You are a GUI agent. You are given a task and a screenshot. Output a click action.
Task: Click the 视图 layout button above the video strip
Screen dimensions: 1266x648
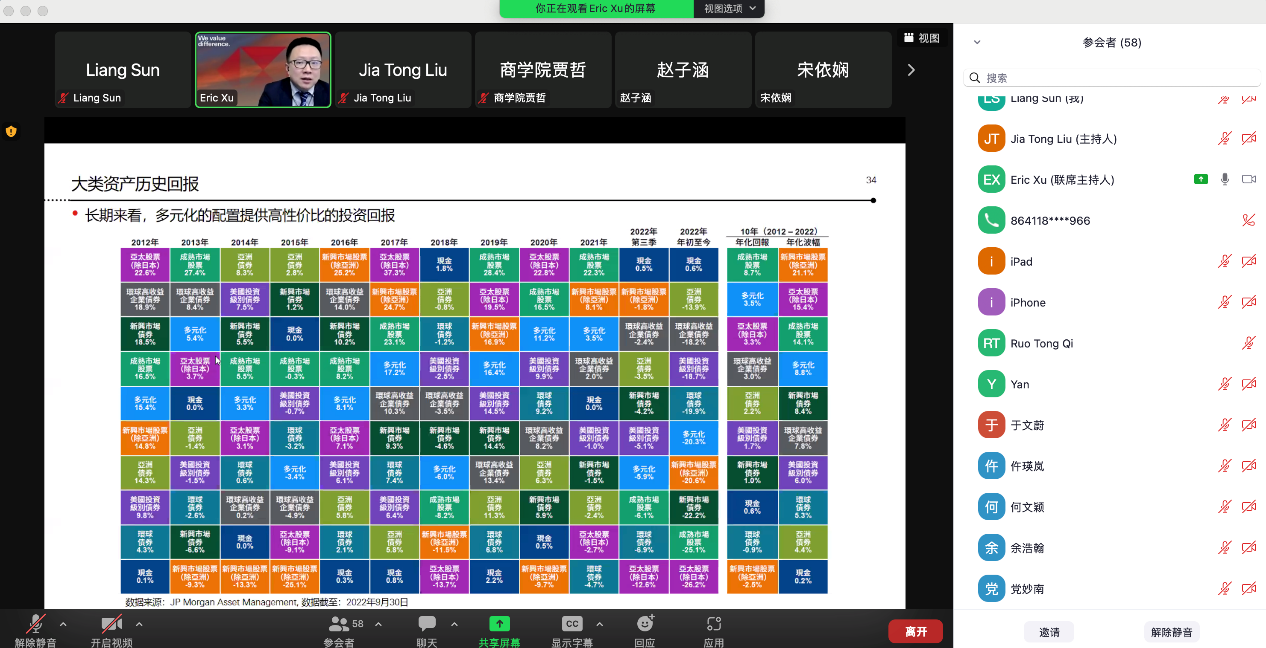pos(921,38)
